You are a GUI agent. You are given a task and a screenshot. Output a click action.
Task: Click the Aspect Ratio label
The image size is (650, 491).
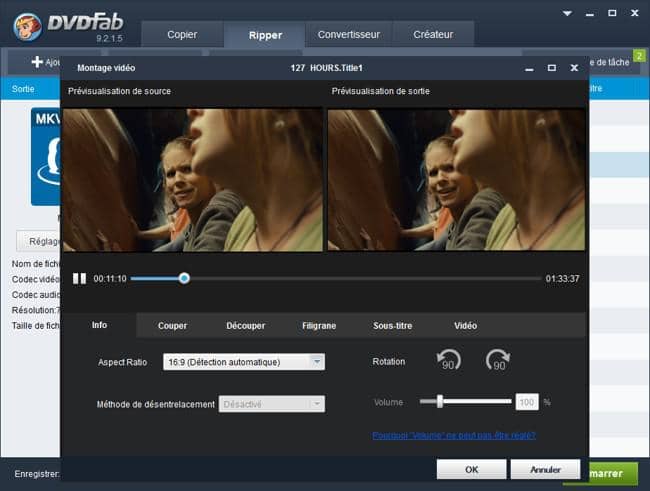pos(122,362)
